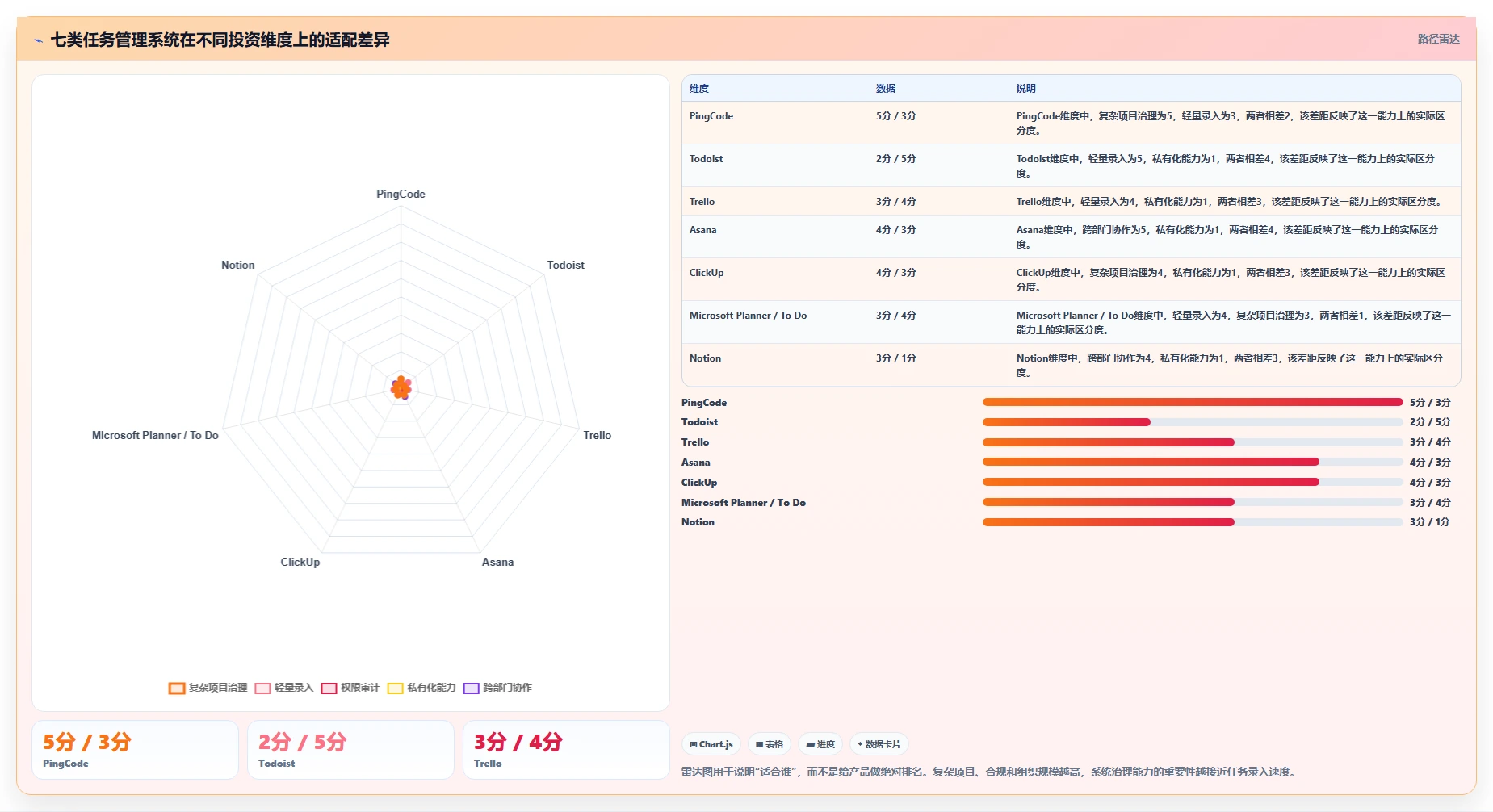The image size is (1493, 812).
Task: Click the ClickUp progress bar
Action: 1193,482
